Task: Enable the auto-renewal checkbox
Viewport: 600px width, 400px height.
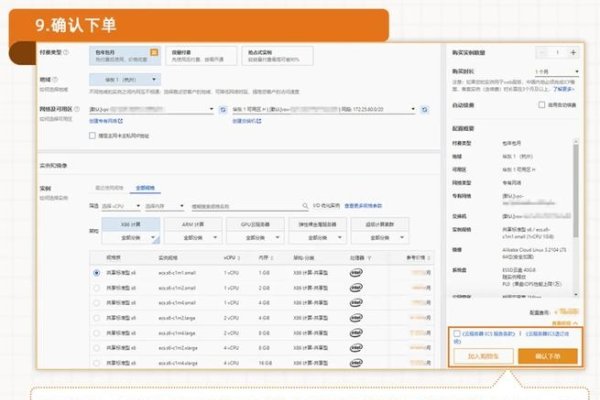Action: (x=541, y=104)
